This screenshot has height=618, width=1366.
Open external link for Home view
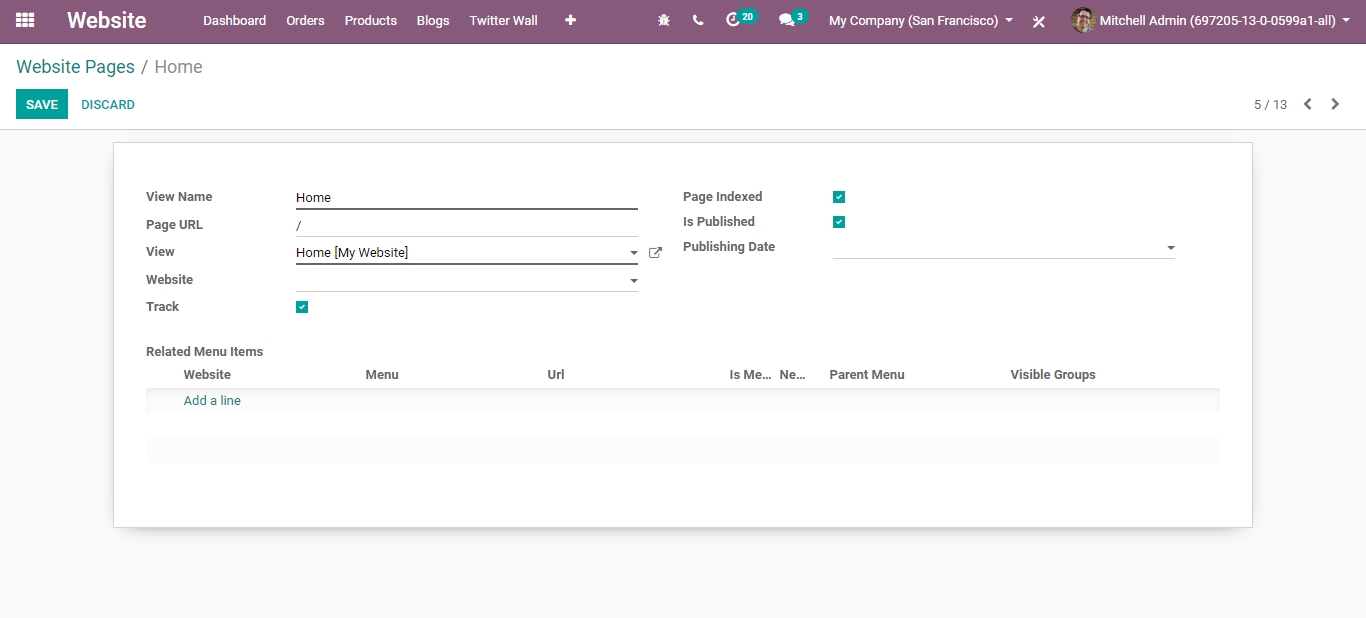(655, 253)
